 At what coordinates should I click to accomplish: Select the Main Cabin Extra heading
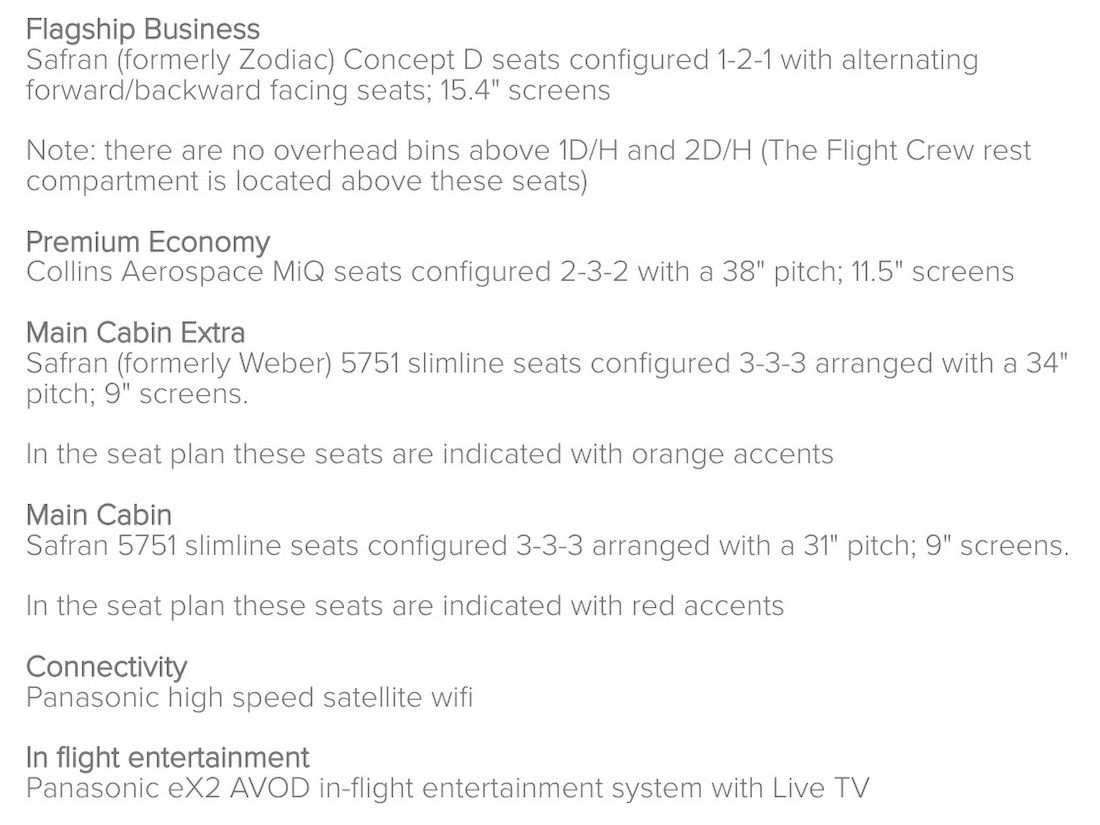[135, 332]
